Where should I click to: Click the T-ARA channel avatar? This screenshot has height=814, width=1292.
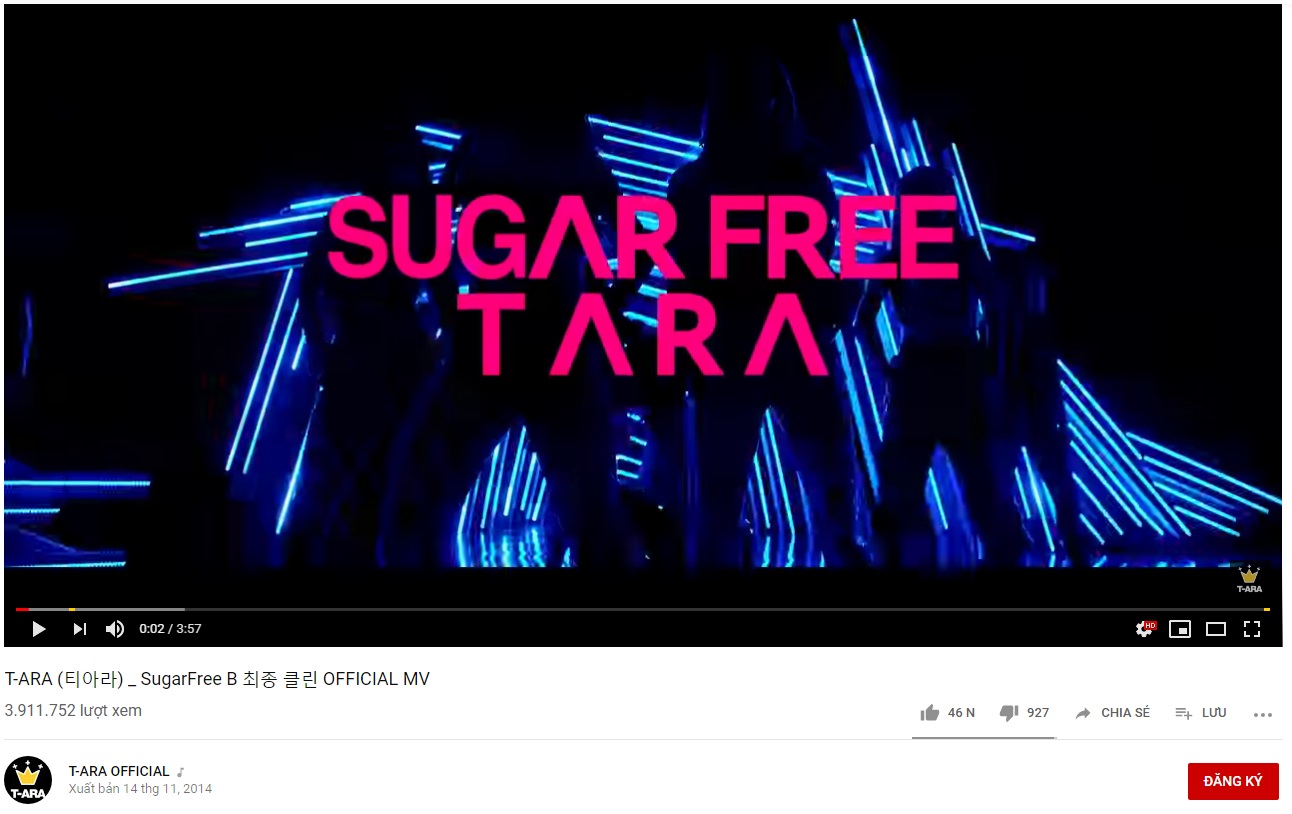coord(28,780)
